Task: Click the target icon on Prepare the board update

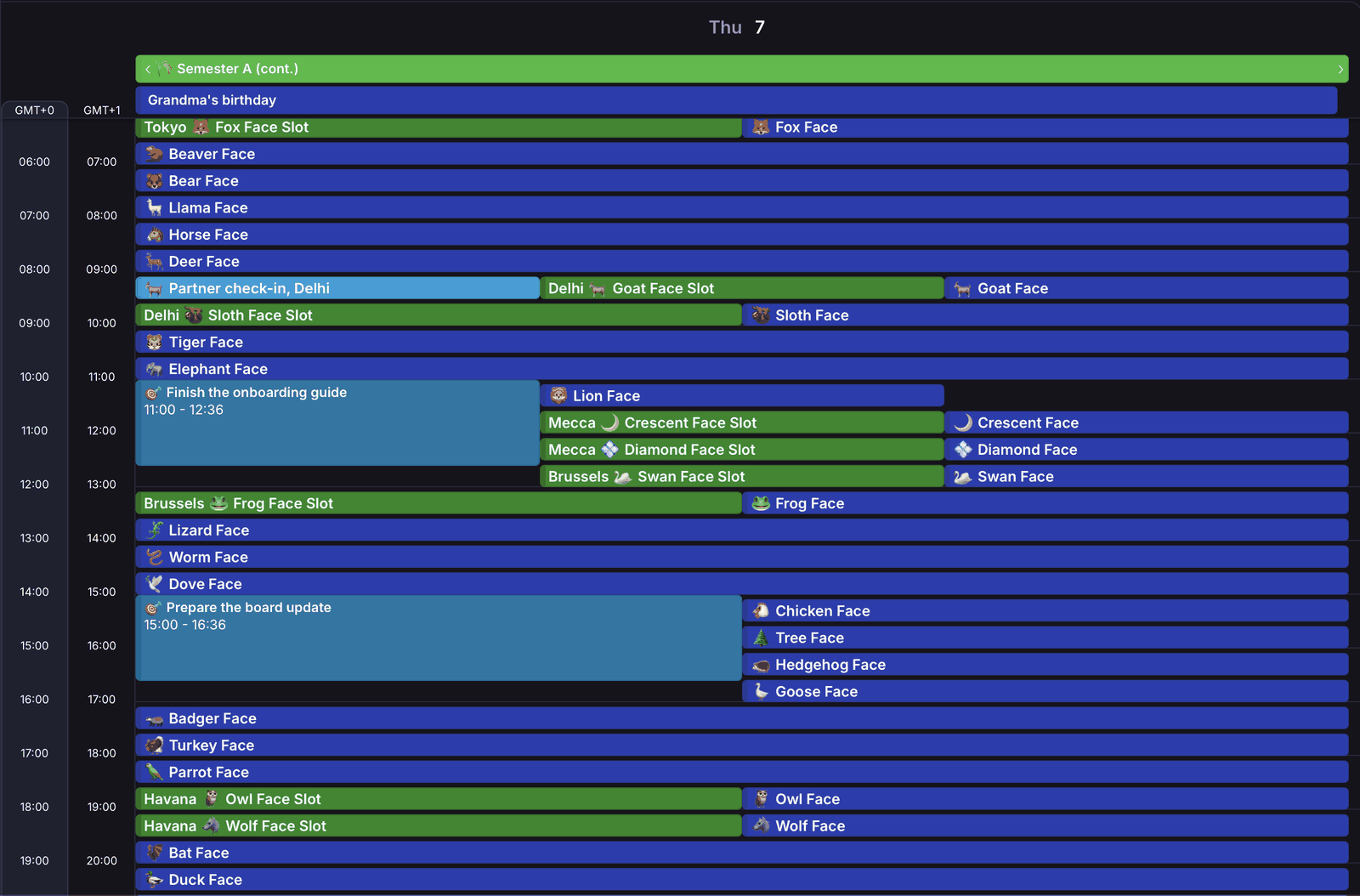Action: [x=153, y=608]
